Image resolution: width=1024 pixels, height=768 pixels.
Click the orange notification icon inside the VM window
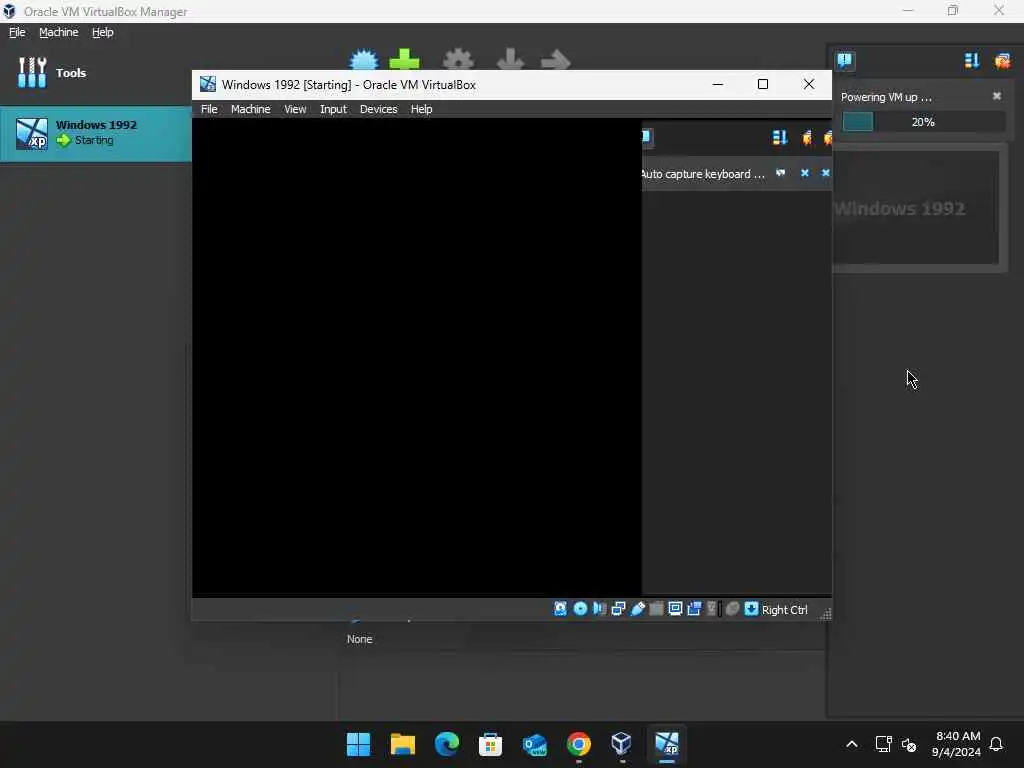tap(807, 137)
